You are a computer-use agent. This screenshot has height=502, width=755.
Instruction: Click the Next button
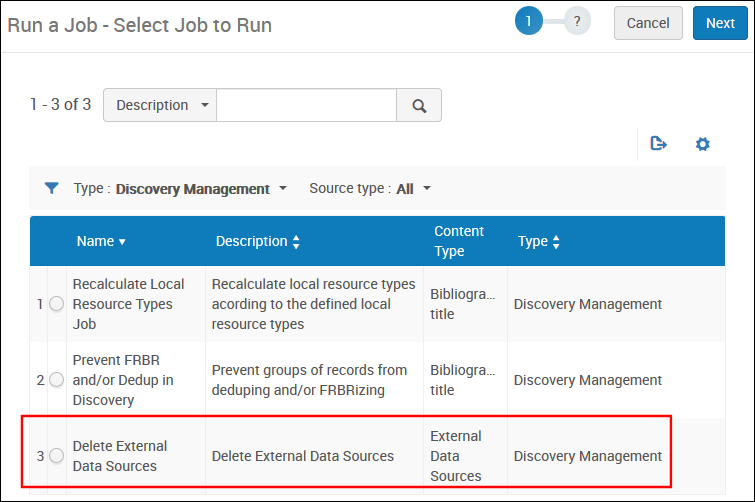coord(719,23)
